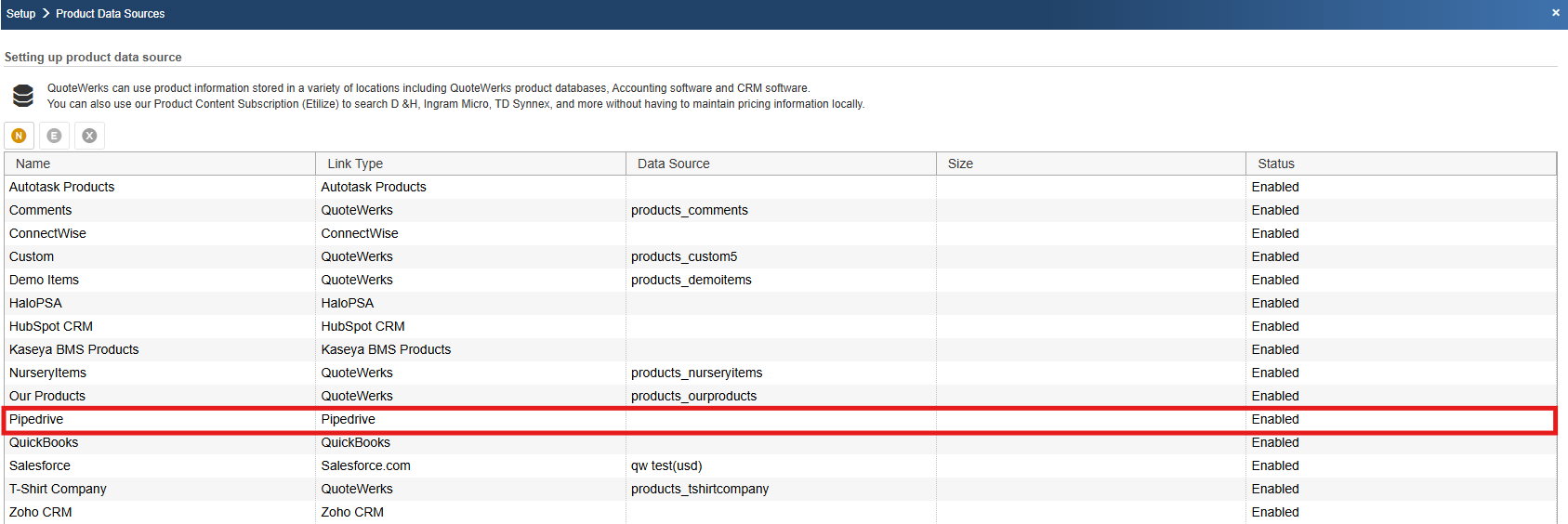Click the database stack icon
Image resolution: width=1568 pixels, height=524 pixels.
pyautogui.click(x=23, y=96)
